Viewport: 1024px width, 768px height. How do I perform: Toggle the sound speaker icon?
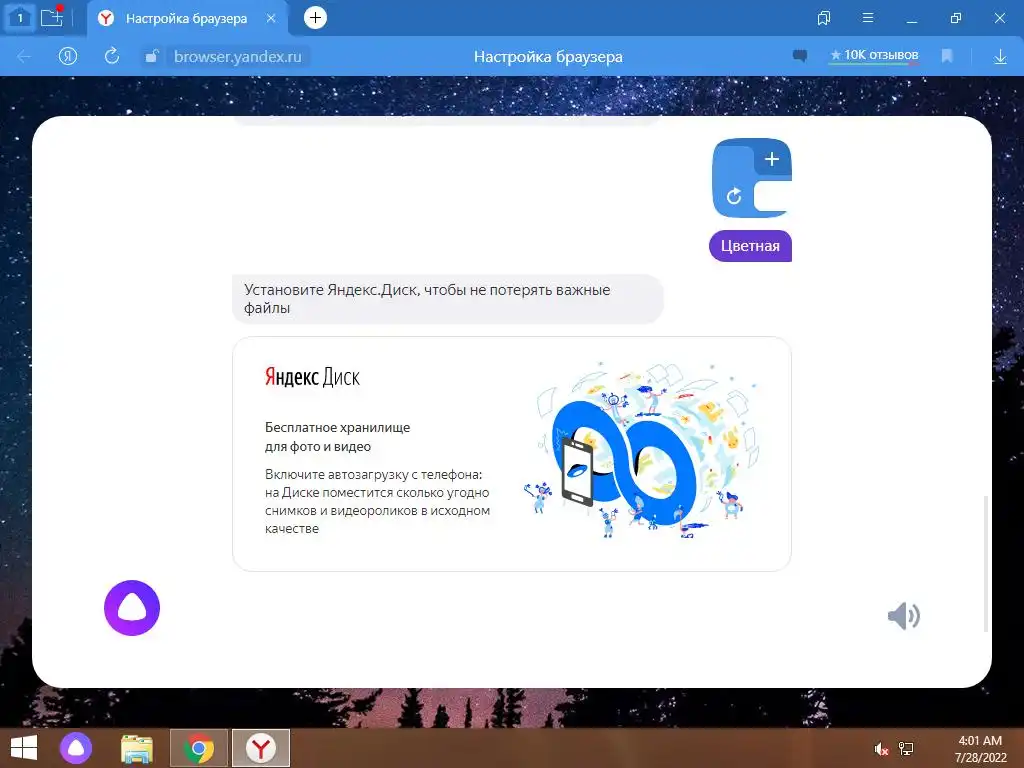coord(904,615)
